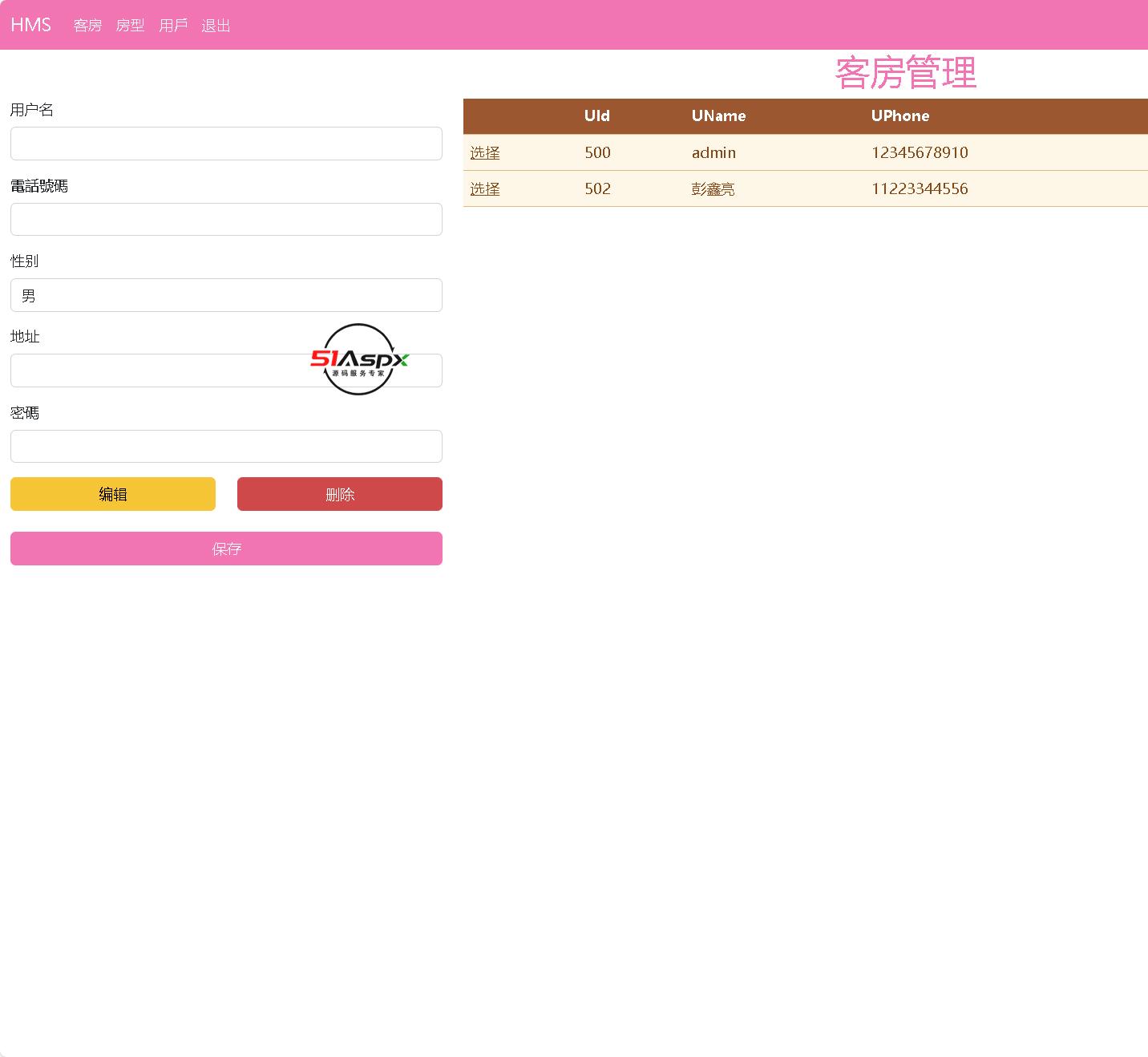Click the 性别 field label
The height and width of the screenshot is (1057, 1148).
(x=25, y=261)
